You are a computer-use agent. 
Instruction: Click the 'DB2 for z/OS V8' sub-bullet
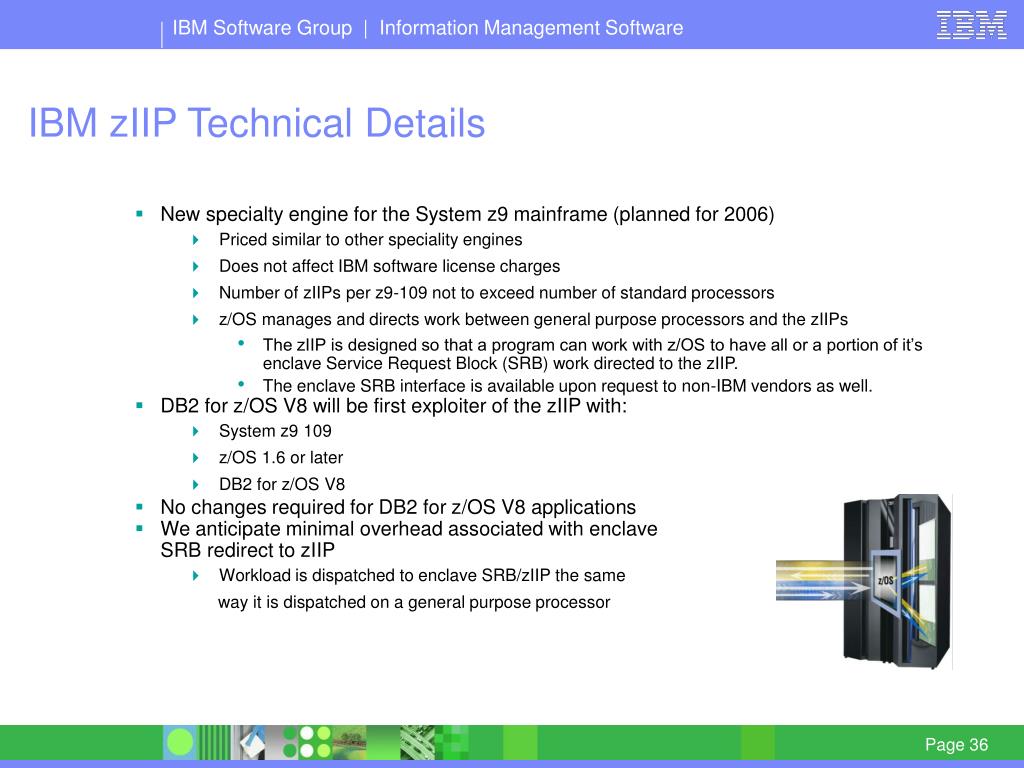281,485
